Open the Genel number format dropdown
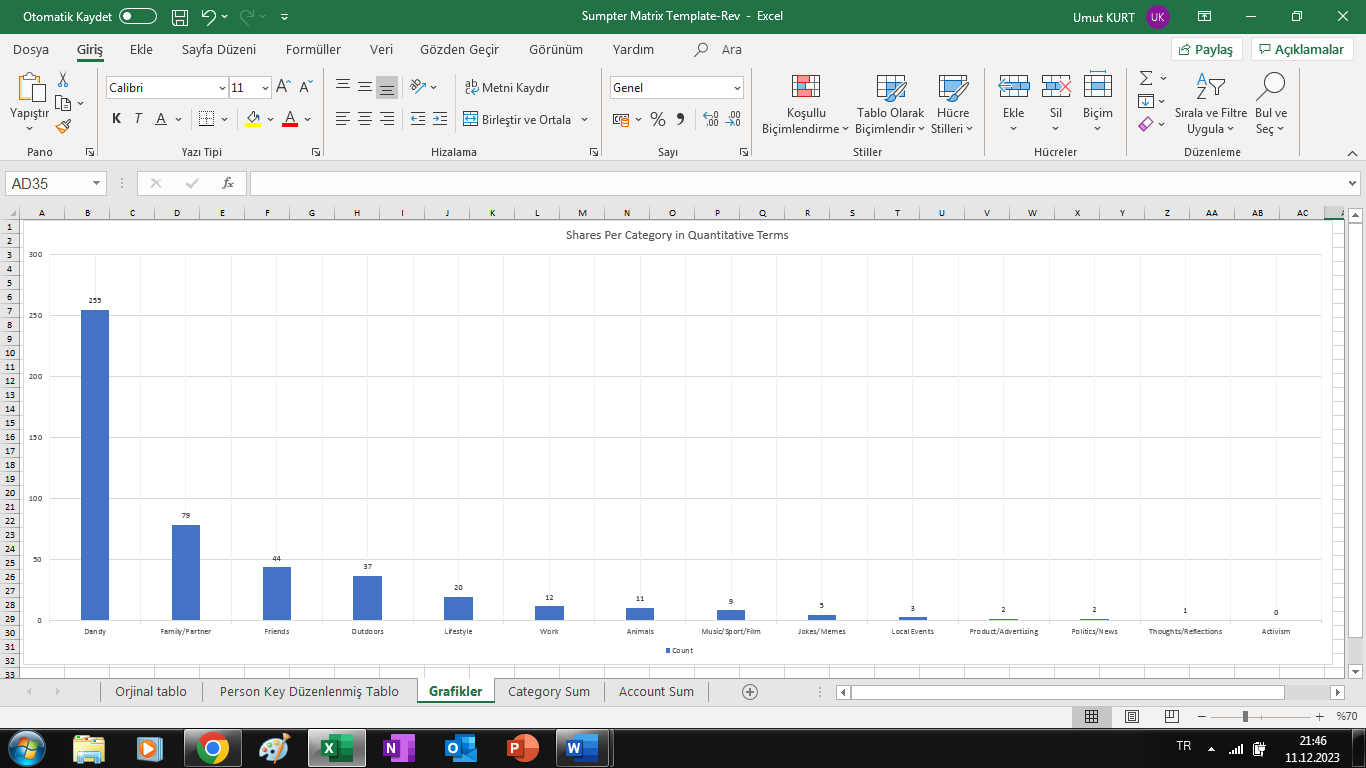 pos(737,88)
